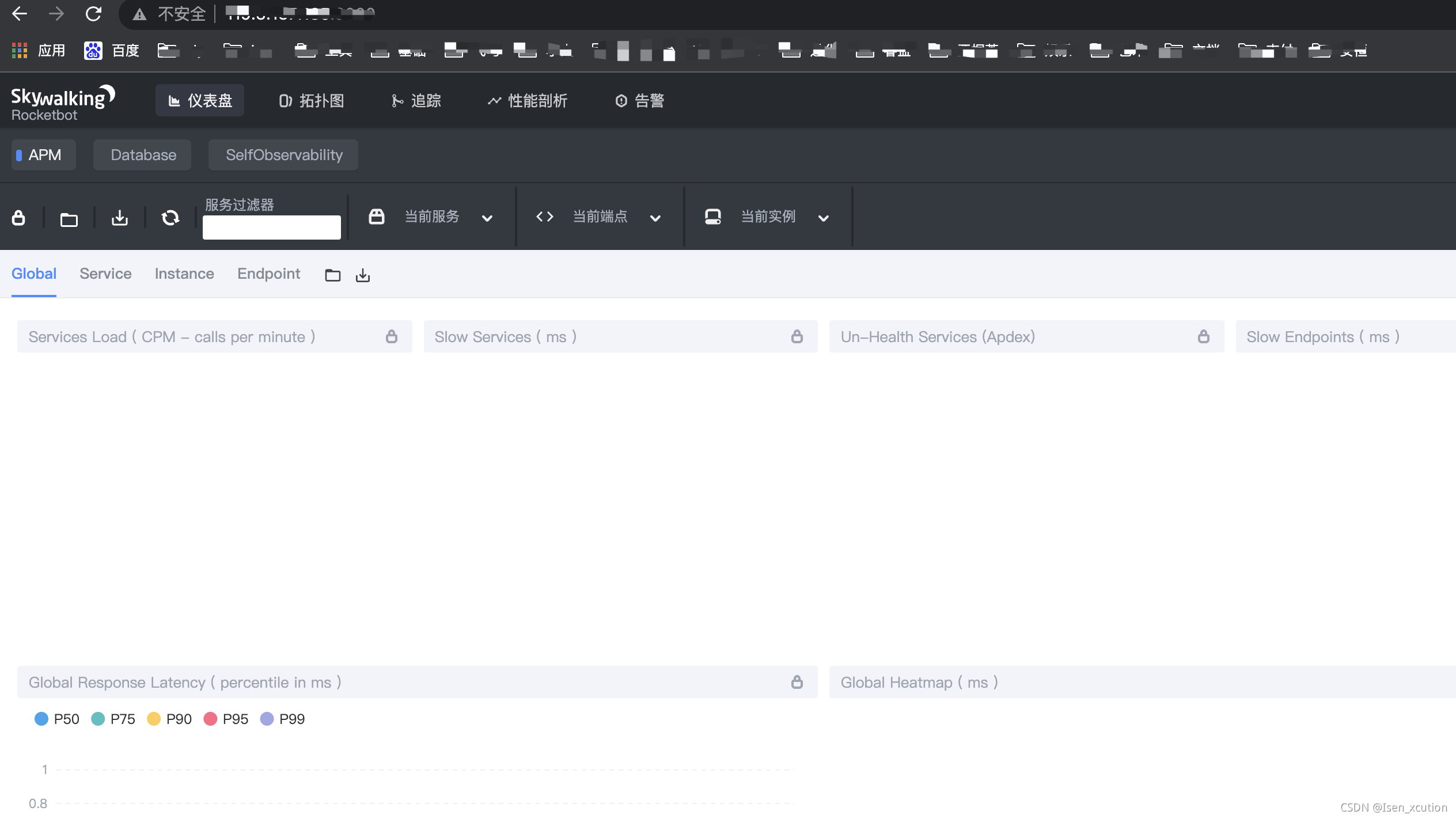Screen dimensions: 1456x819
Task: Select the Database dashboard button
Action: pos(143,155)
